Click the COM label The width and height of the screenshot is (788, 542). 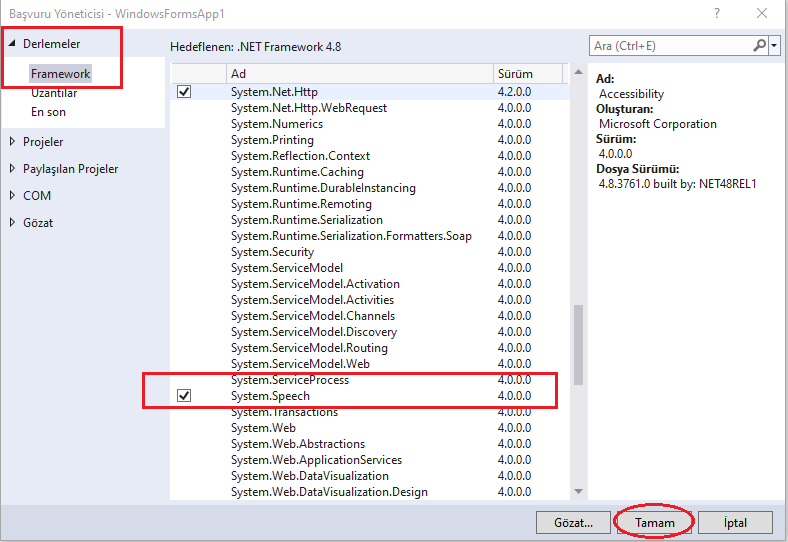pos(37,196)
